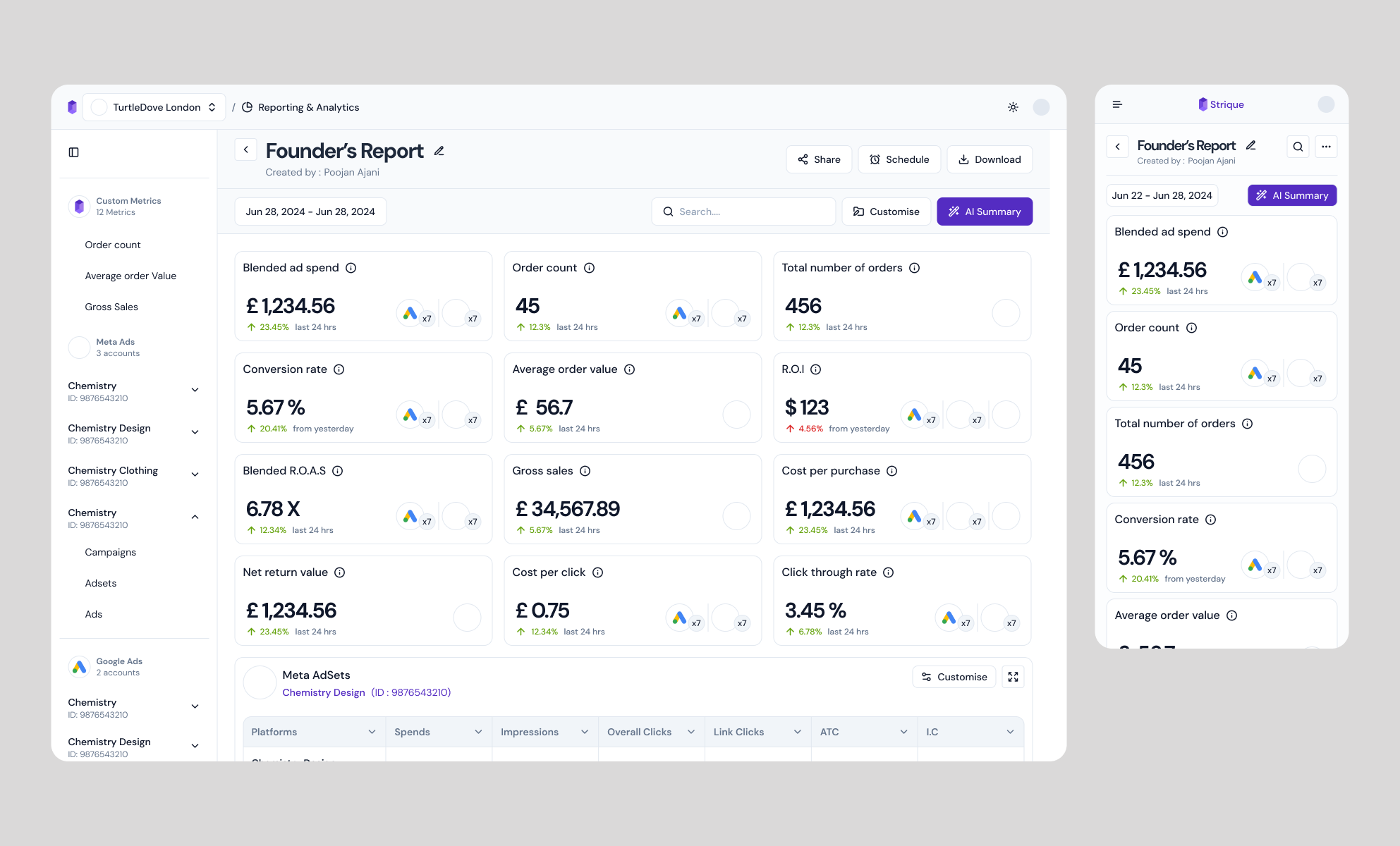Click the Search input field
Image resolution: width=1400 pixels, height=846 pixels.
(x=744, y=211)
